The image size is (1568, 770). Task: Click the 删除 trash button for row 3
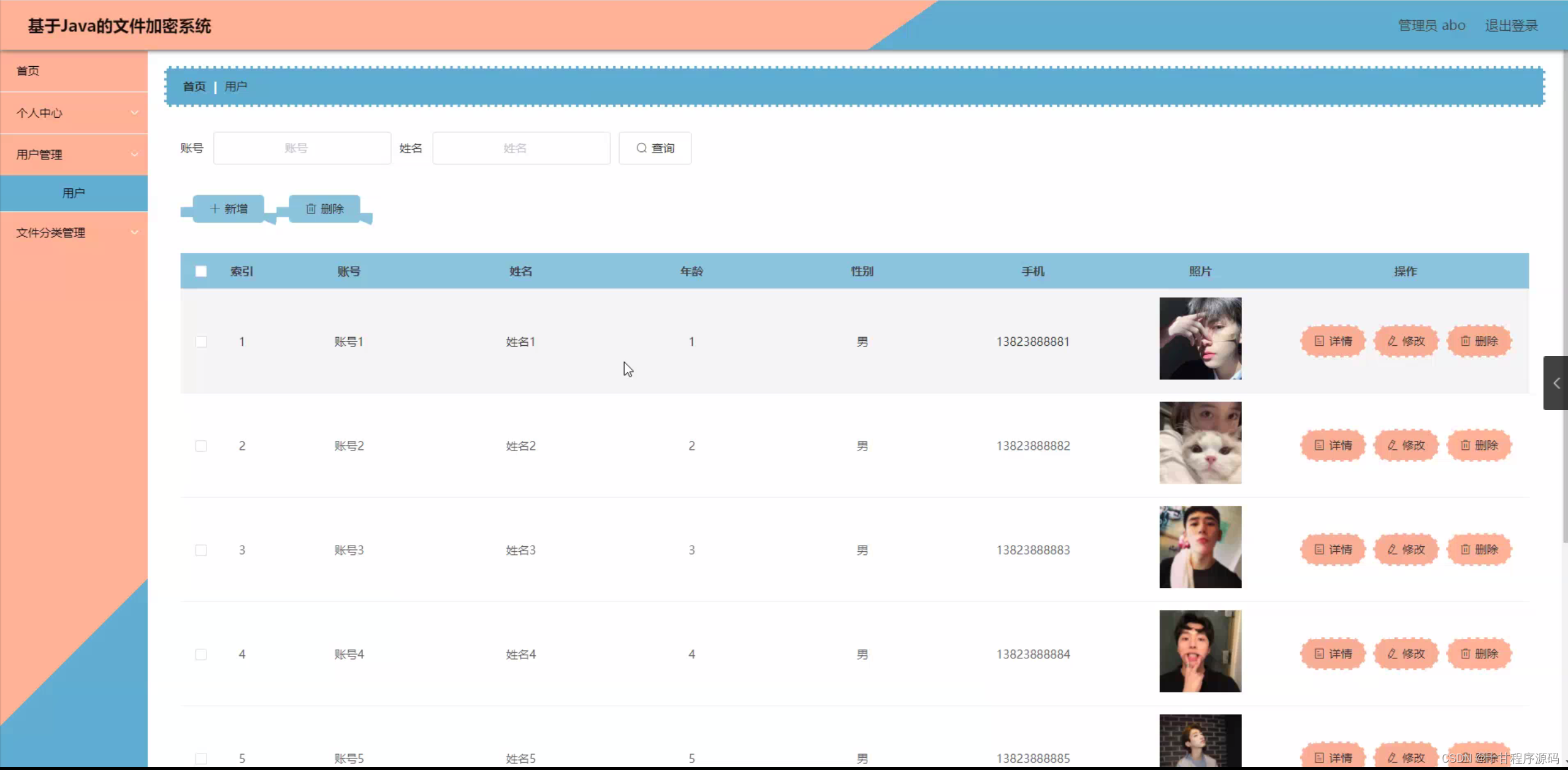(x=1479, y=550)
